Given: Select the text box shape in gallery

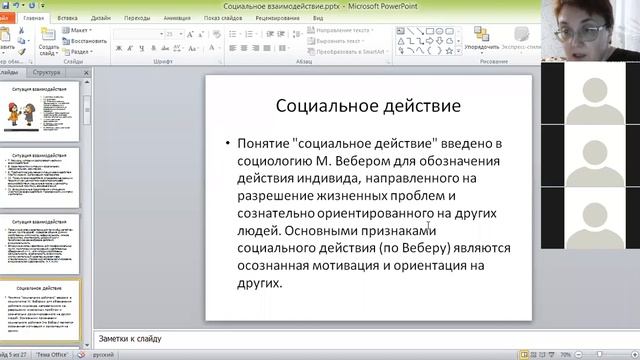Looking at the screenshot, I should [x=400, y=31].
